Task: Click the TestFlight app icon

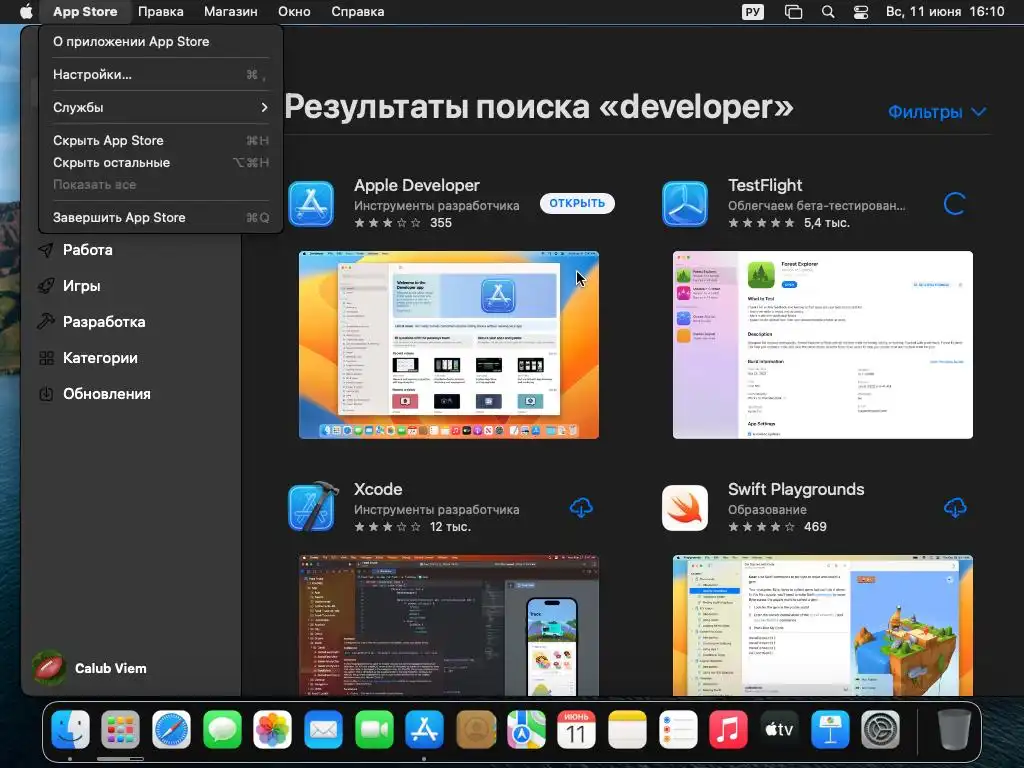Action: [x=684, y=204]
